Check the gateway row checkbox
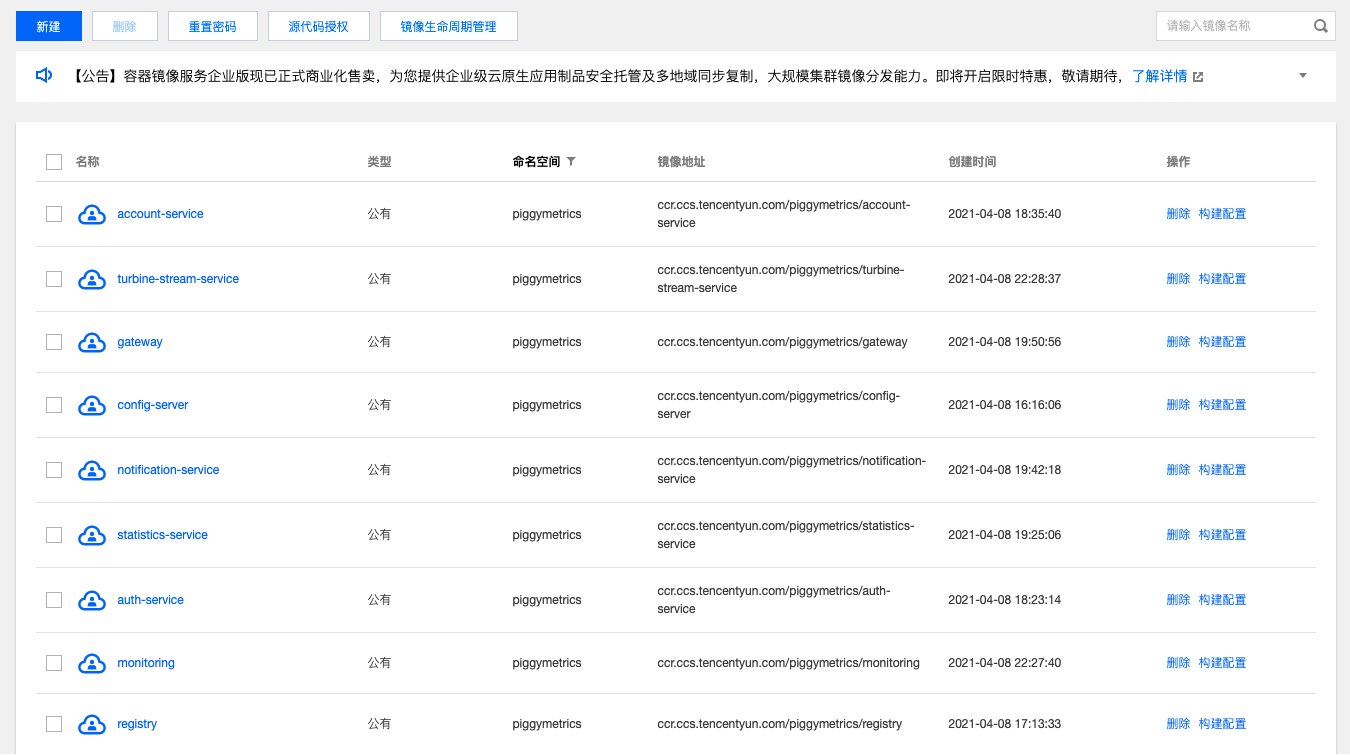 click(54, 342)
